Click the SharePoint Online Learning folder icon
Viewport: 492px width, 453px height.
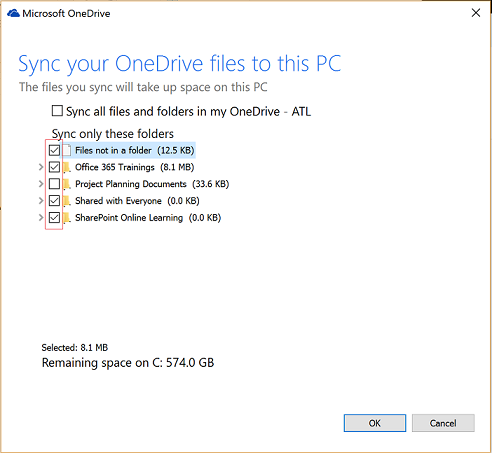(67, 218)
